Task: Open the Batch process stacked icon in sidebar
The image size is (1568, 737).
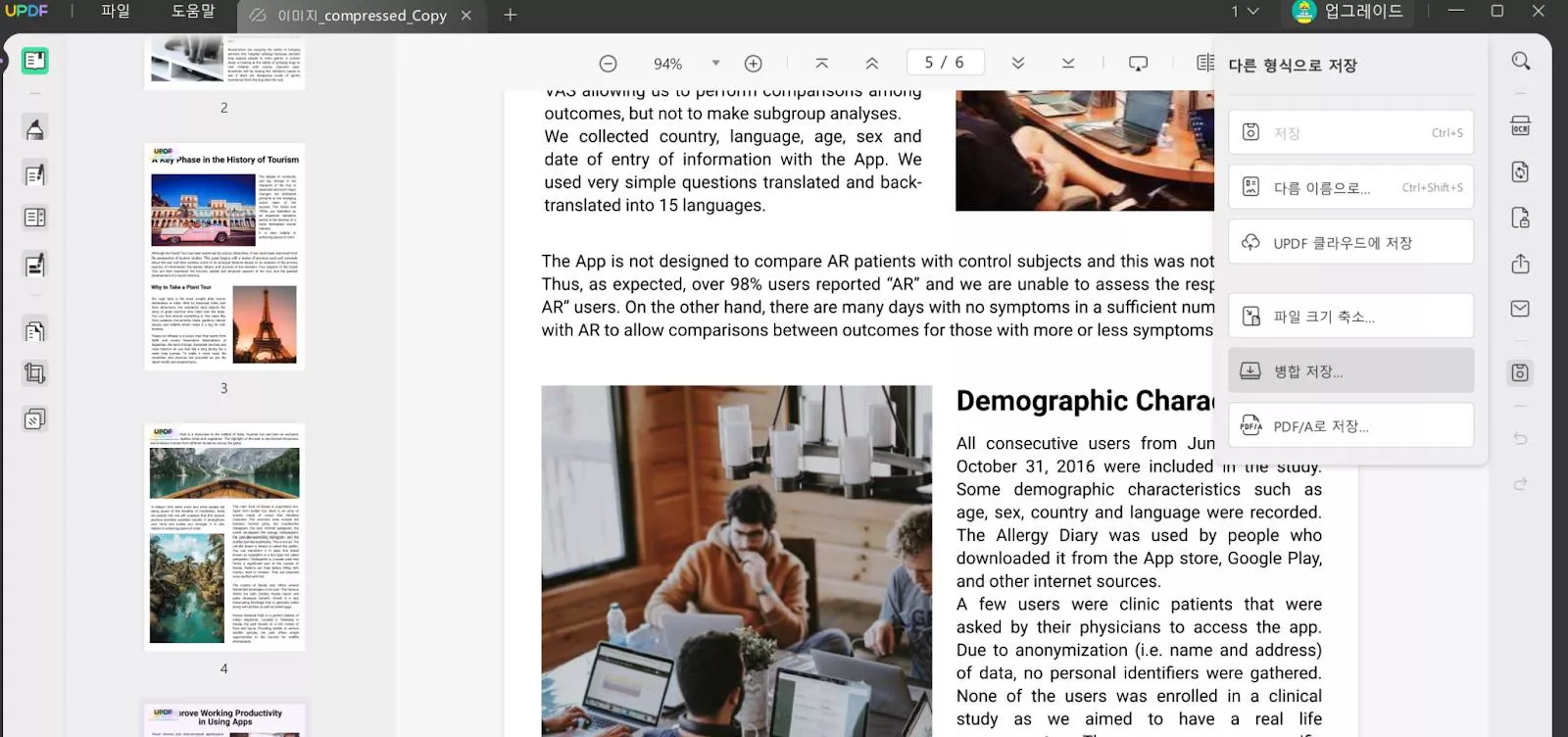Action: (35, 419)
